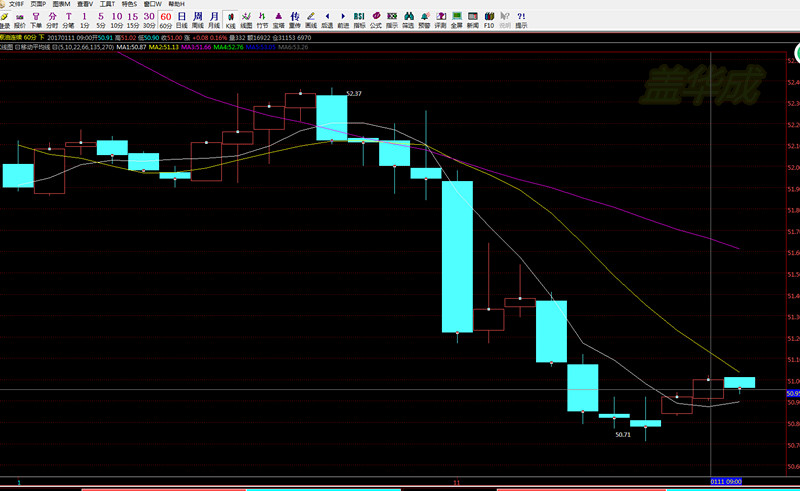Click the 前进 forward arrow
800x491 pixels.
343,20
